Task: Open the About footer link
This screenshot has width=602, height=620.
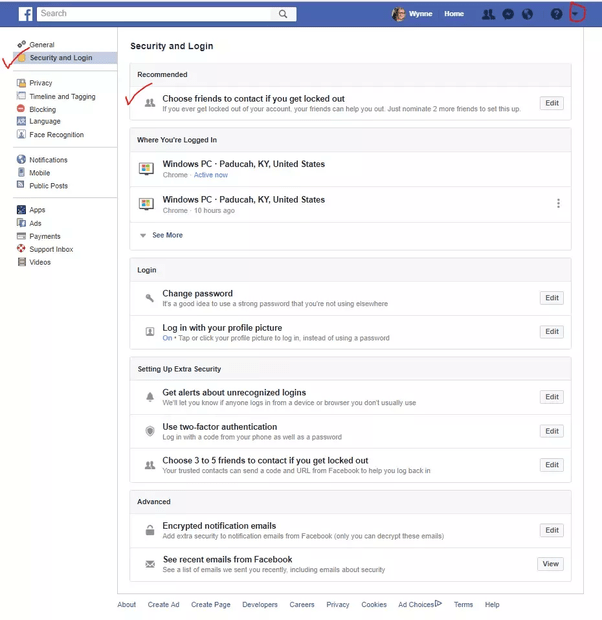Action: point(127,605)
